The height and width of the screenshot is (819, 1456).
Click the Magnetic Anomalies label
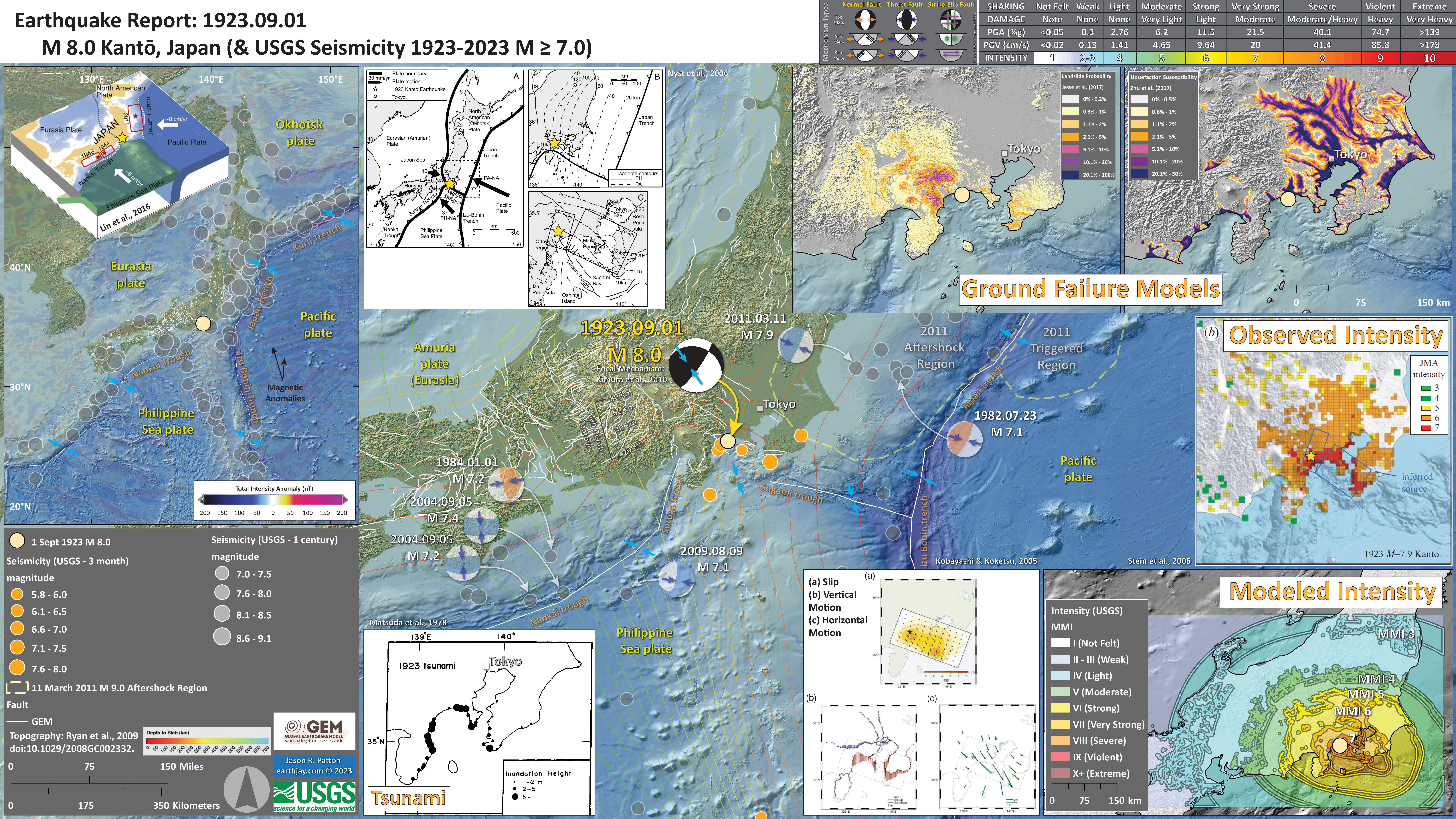click(x=285, y=393)
